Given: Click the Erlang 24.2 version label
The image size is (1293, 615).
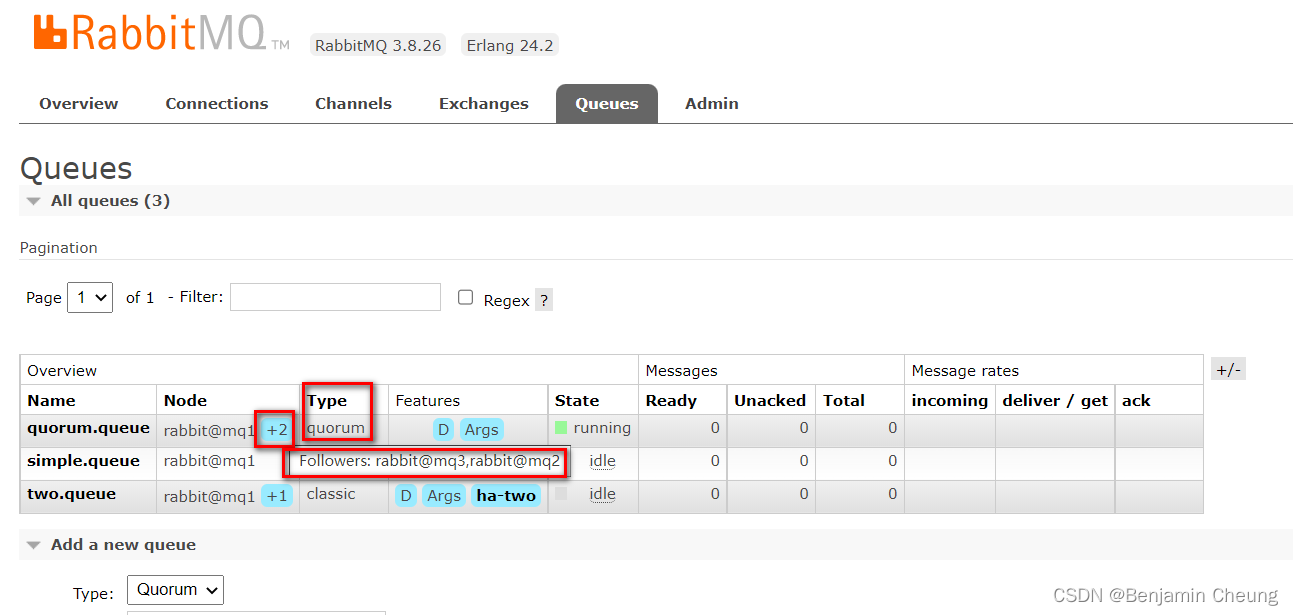Looking at the screenshot, I should click(x=510, y=45).
